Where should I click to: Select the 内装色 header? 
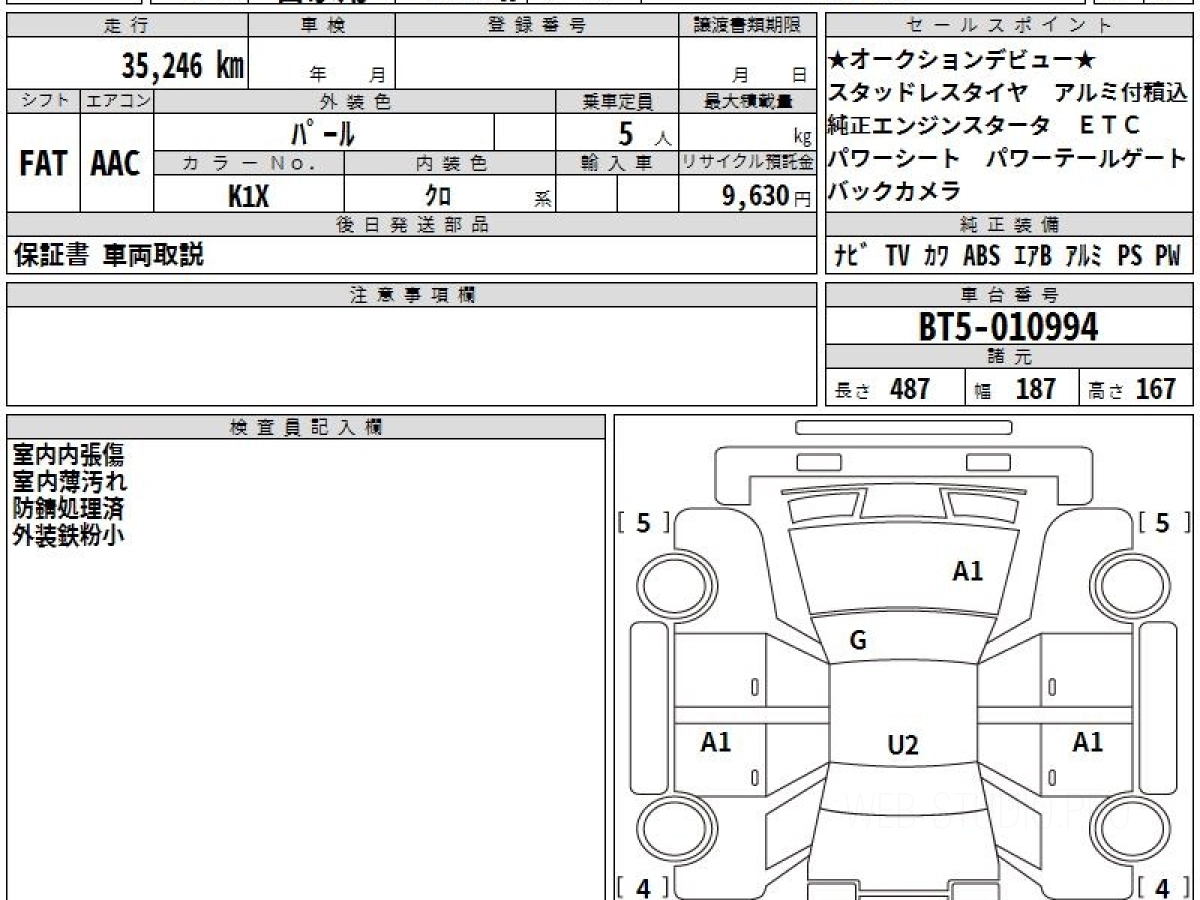point(450,163)
